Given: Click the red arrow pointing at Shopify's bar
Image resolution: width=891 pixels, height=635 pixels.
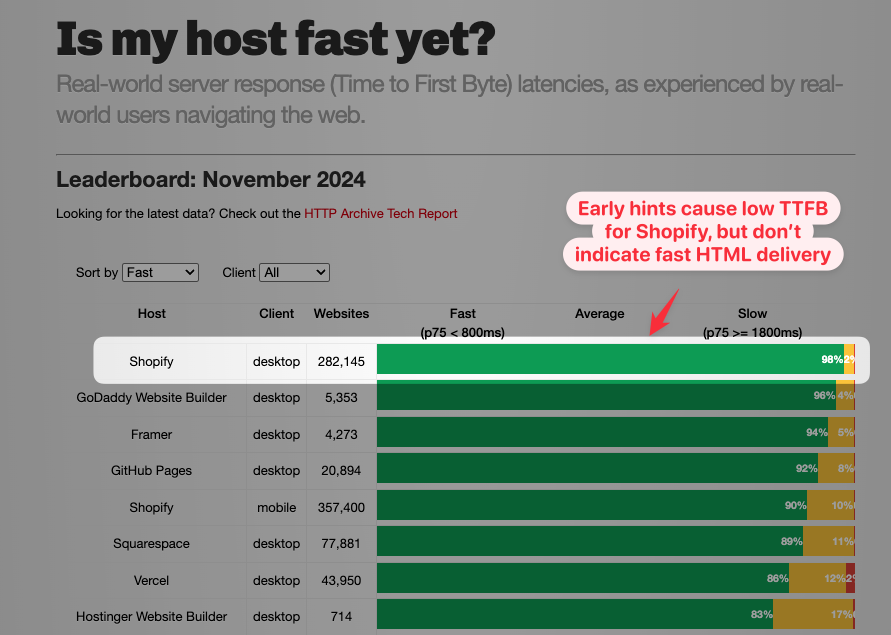Looking at the screenshot, I should tap(665, 311).
